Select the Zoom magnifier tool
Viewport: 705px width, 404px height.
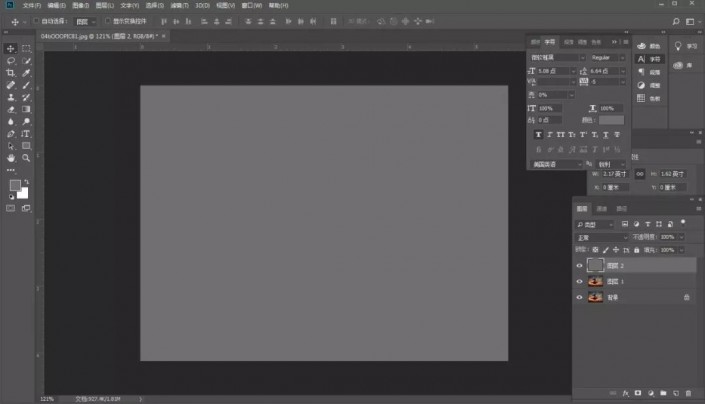coord(26,158)
